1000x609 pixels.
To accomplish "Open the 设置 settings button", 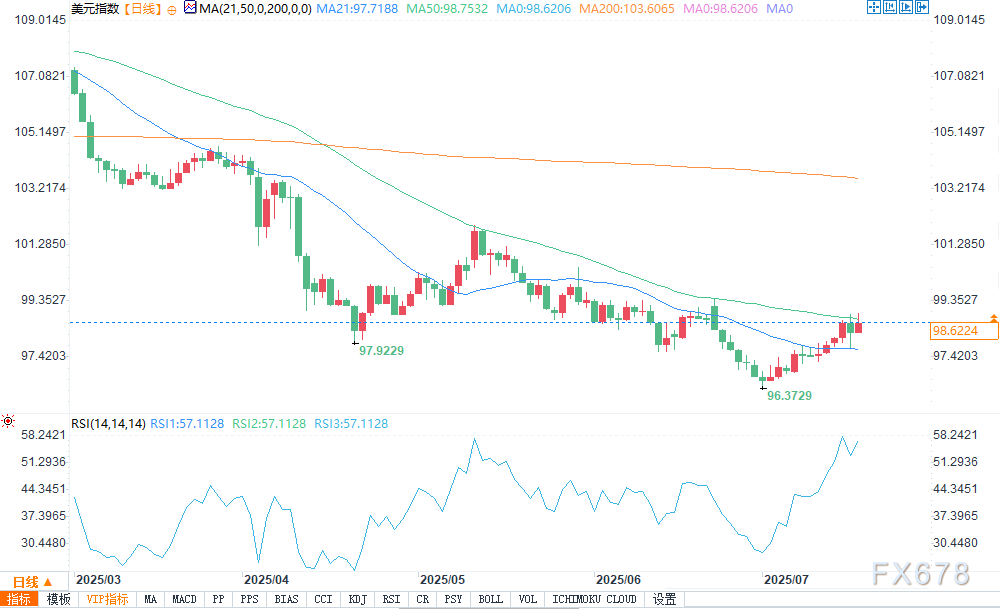I will click(x=665, y=599).
